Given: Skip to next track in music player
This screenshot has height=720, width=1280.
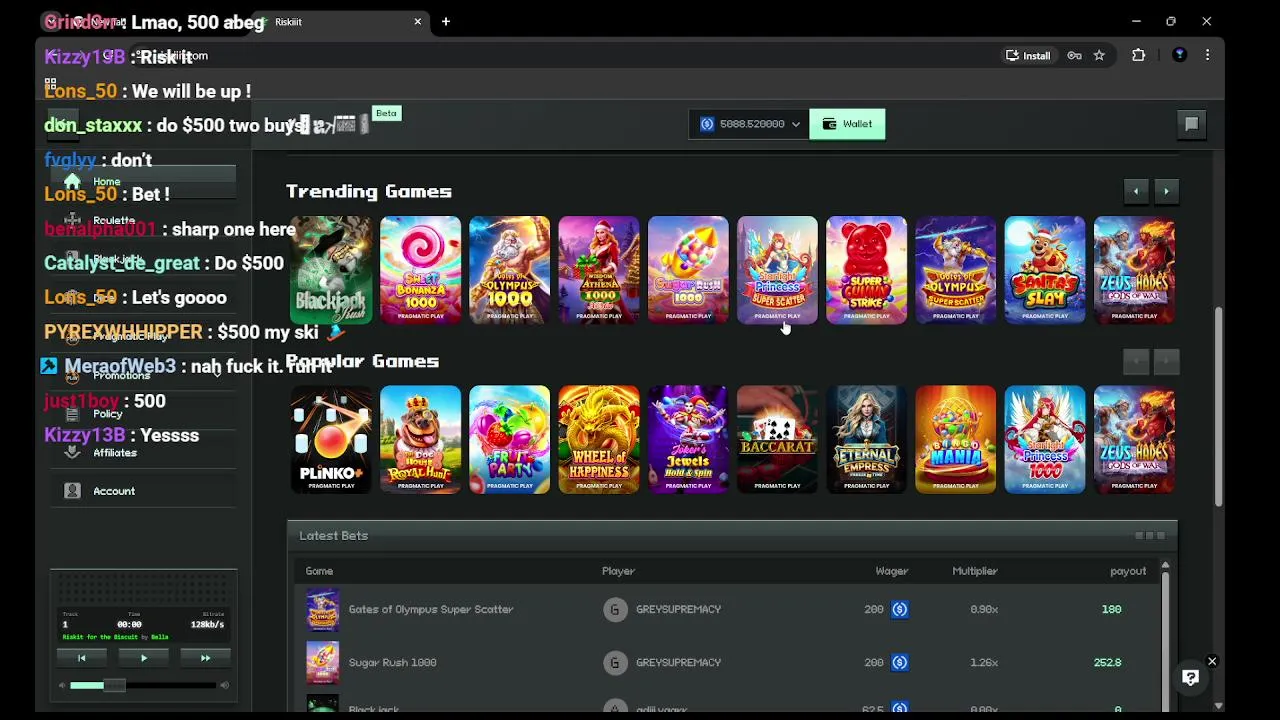Looking at the screenshot, I should [x=205, y=658].
